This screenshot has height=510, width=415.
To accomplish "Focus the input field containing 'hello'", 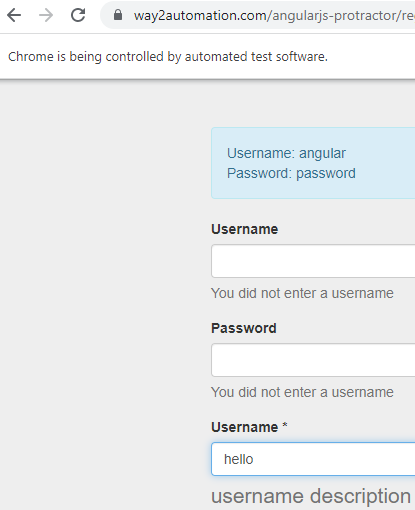I will coord(313,459).
